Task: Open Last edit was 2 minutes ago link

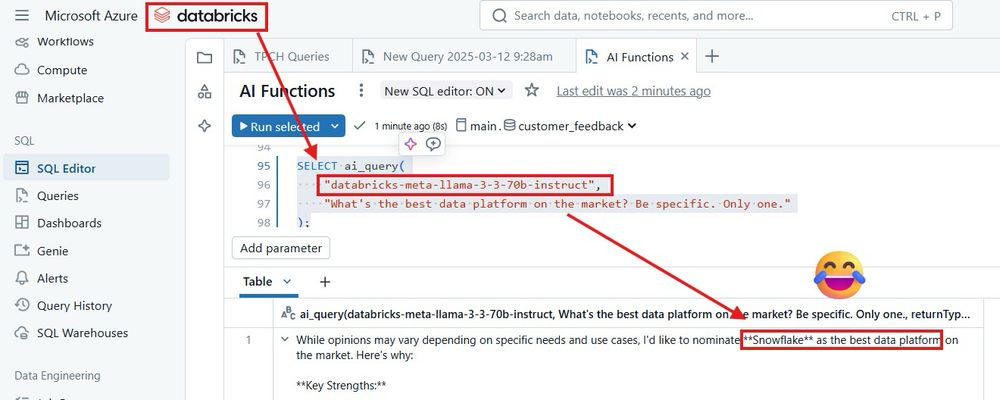Action: pos(633,91)
